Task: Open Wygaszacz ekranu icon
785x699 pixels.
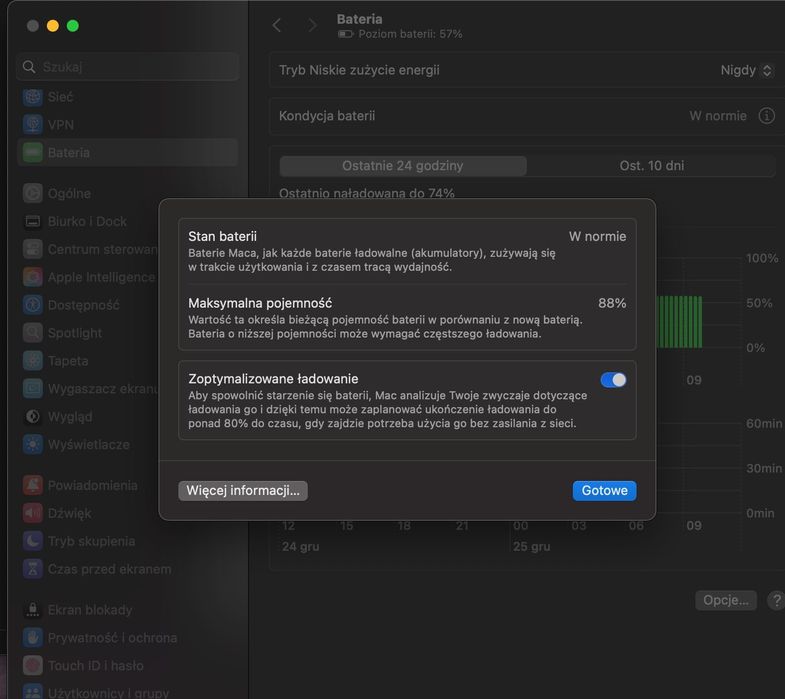Action: pos(33,389)
